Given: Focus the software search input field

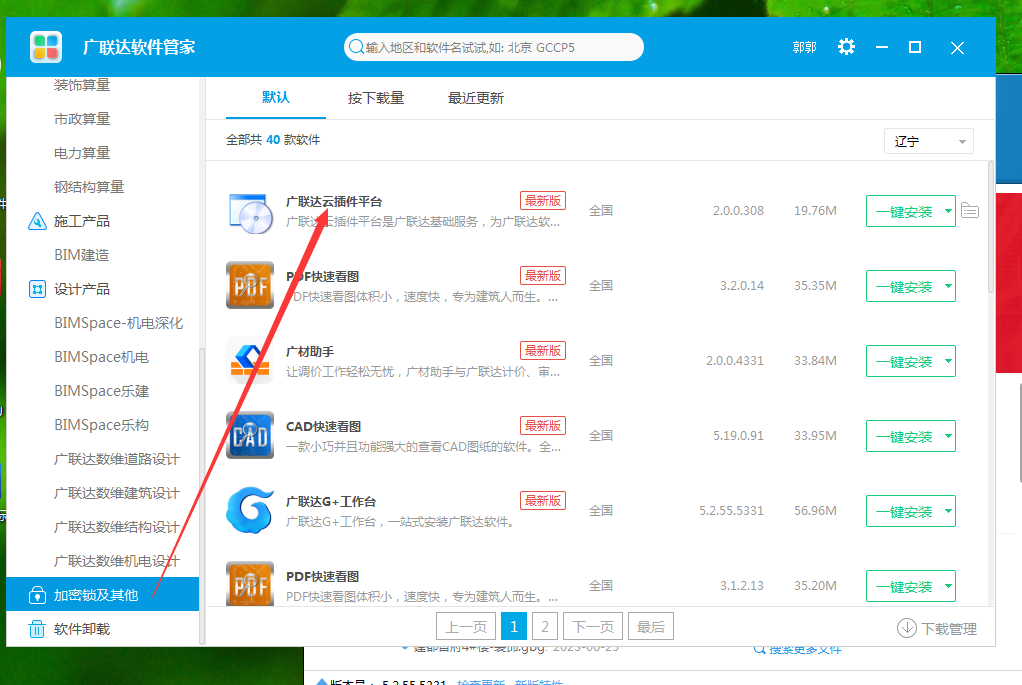Looking at the screenshot, I should 493,47.
